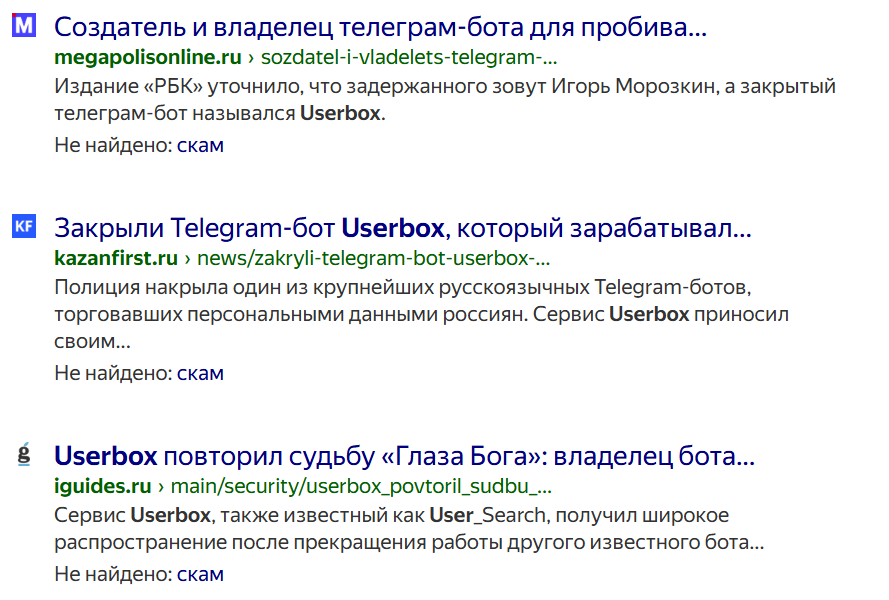The image size is (889, 600).
Task: Click the KF favicon for kazanfirst.ru
Action: (23, 225)
